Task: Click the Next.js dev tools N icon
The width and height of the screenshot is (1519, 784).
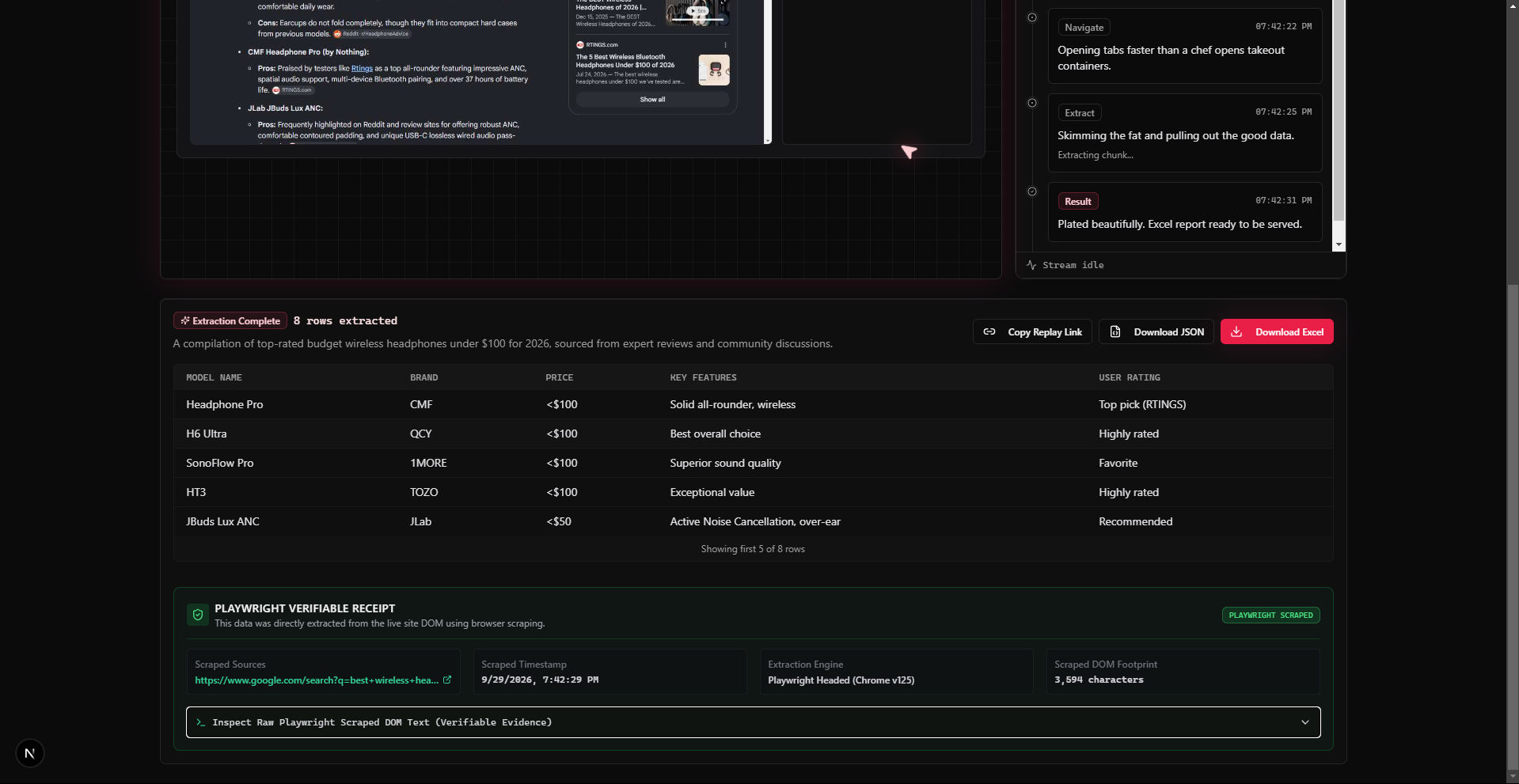Action: point(30,753)
